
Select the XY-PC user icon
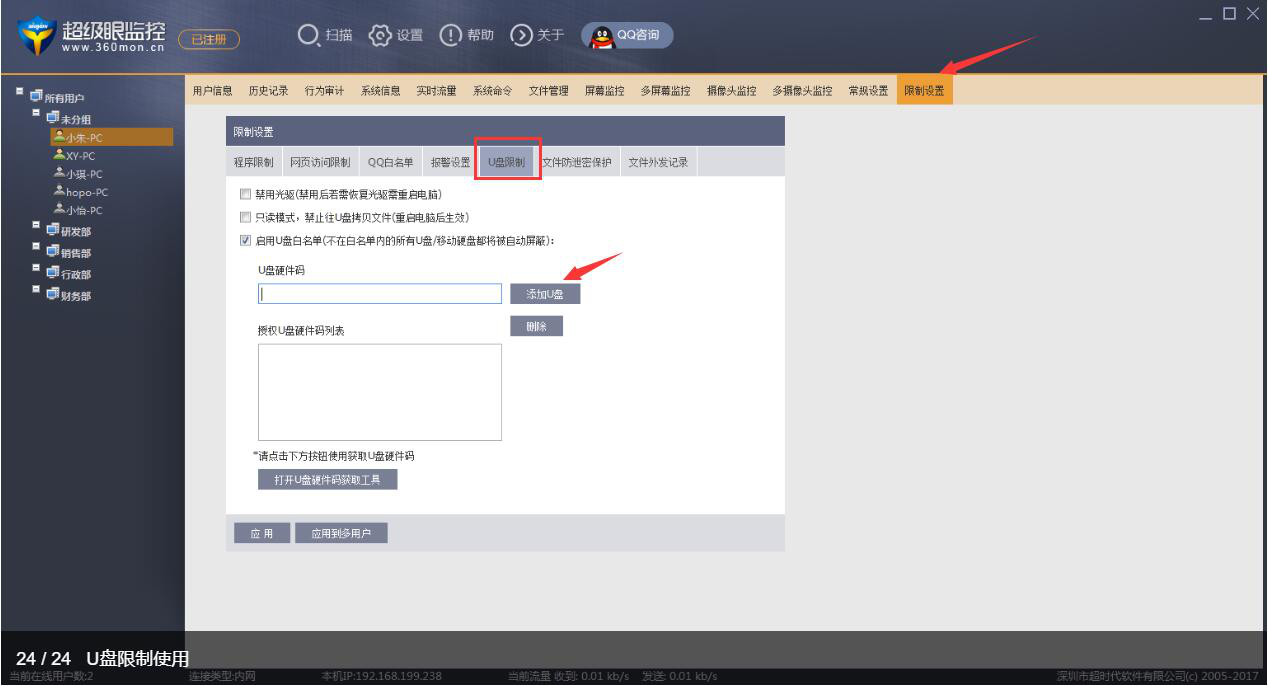coord(60,155)
